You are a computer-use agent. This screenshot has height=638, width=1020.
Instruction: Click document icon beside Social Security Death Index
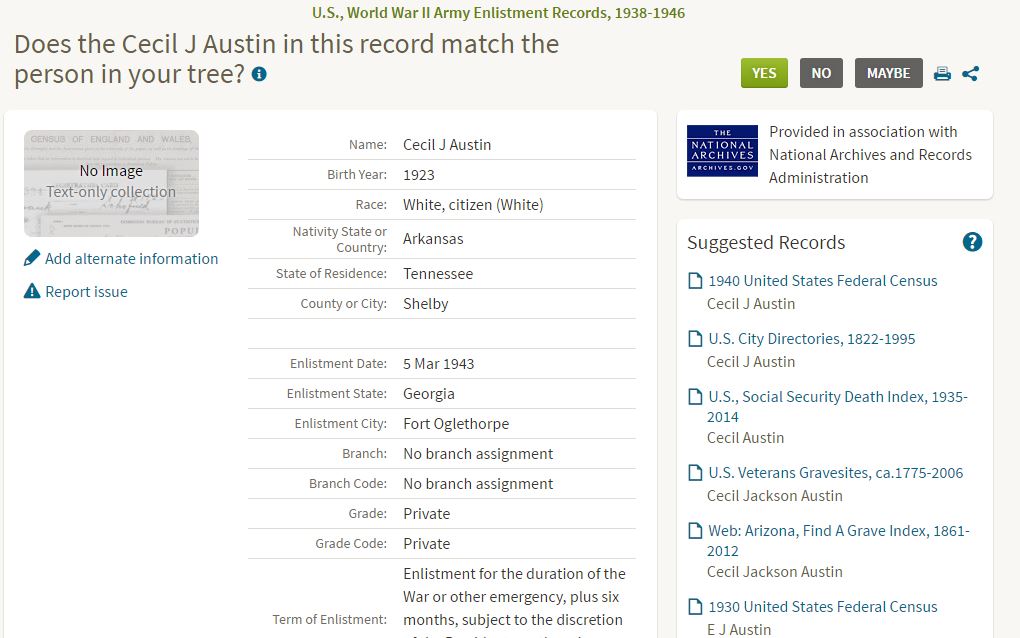695,396
